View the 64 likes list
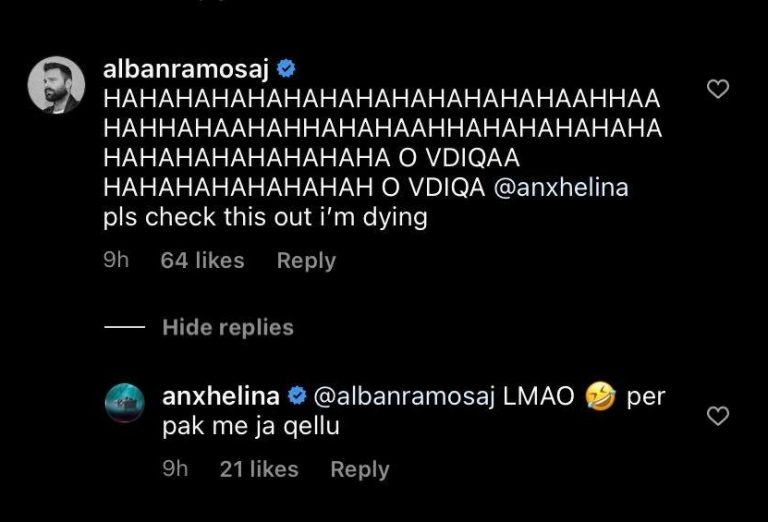This screenshot has width=768, height=522. 202,260
